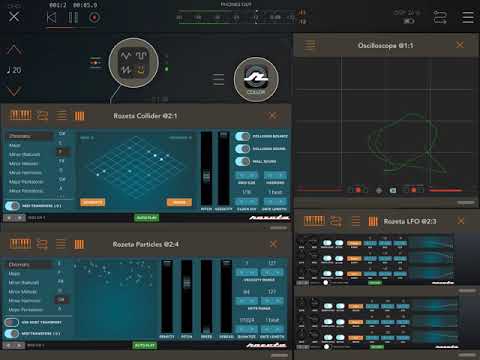Go to next preset in Collider footer
480x360 pixels.
(20, 218)
